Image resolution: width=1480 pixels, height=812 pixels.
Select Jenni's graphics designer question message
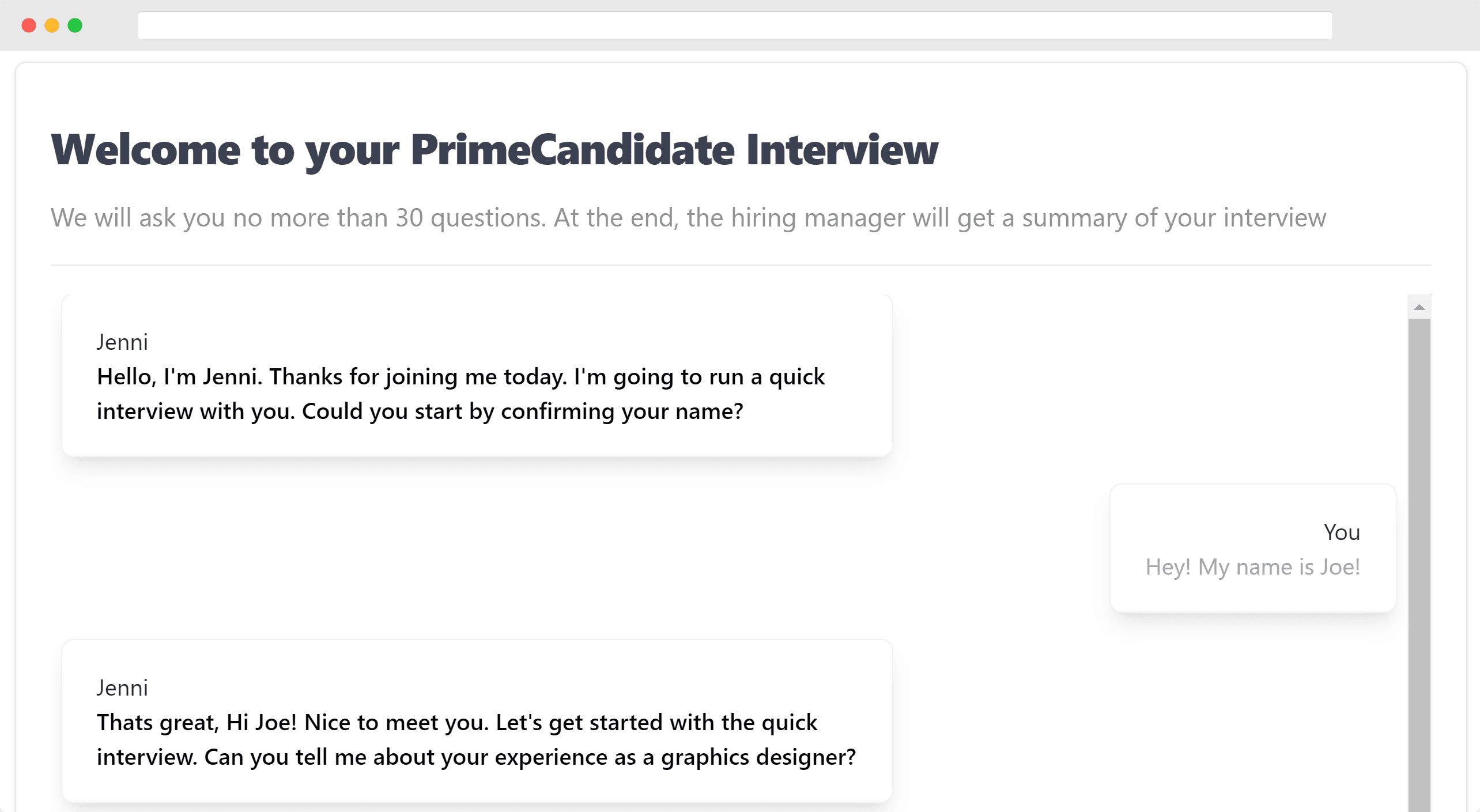(477, 721)
